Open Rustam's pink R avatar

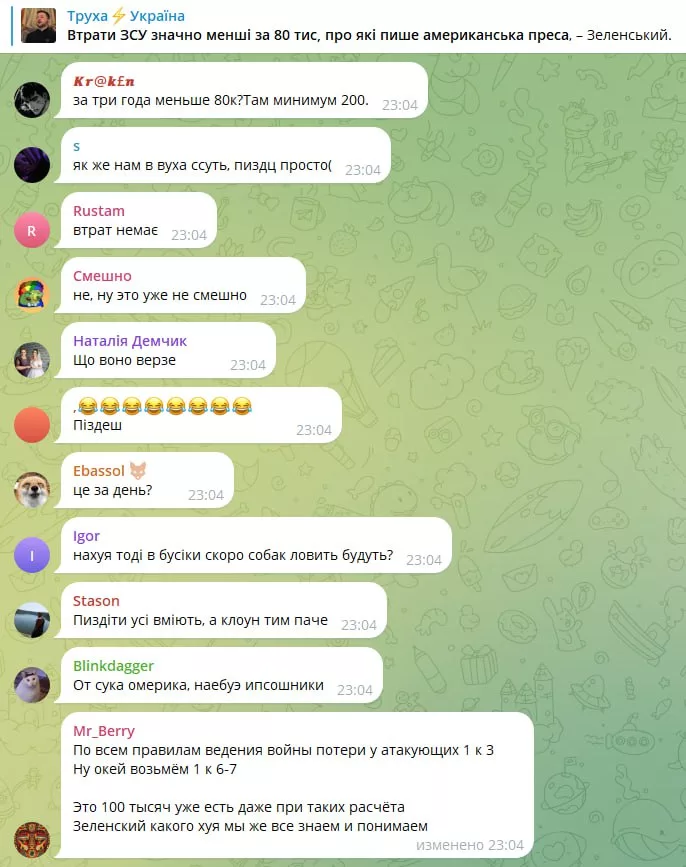click(32, 230)
